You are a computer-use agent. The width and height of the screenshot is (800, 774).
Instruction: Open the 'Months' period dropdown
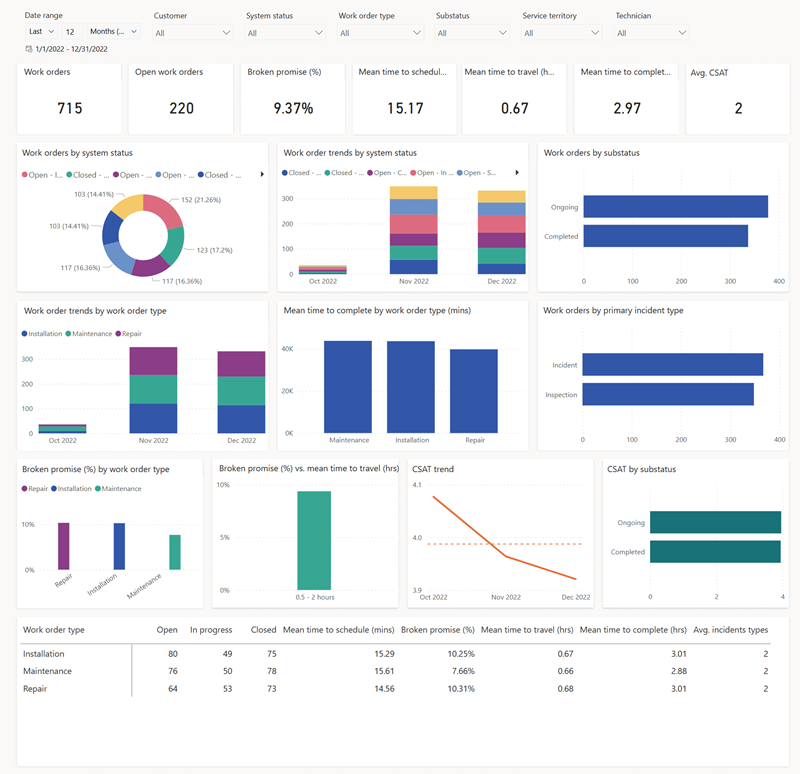[113, 32]
